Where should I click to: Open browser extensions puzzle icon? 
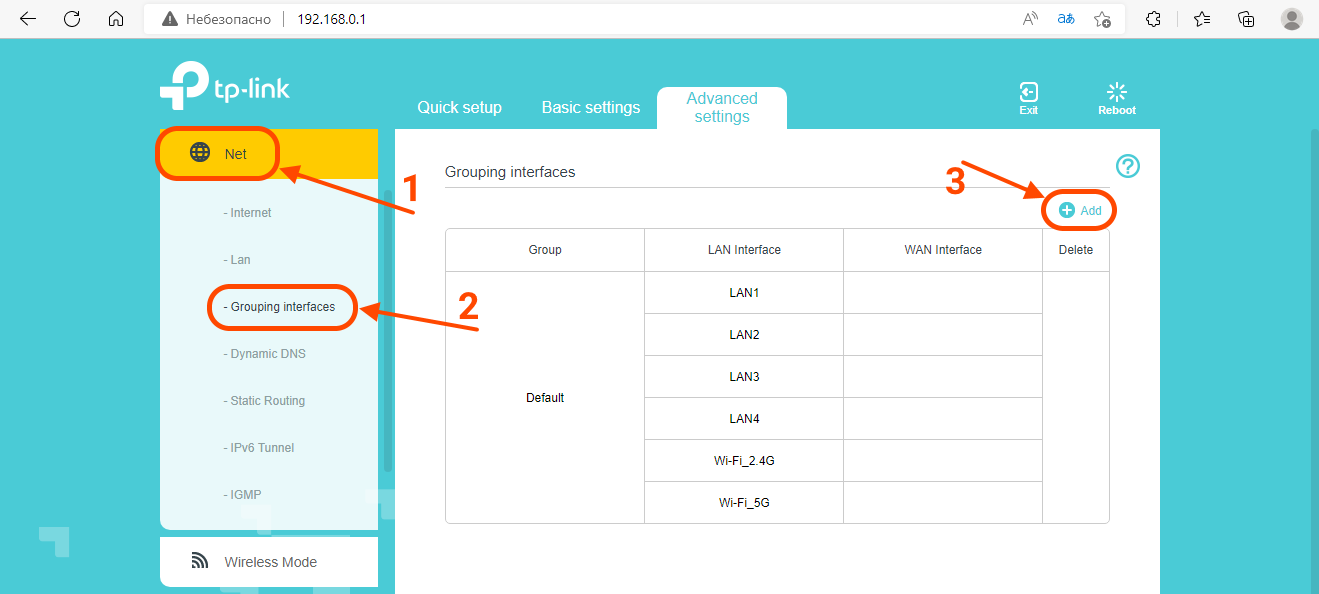pyautogui.click(x=1153, y=19)
